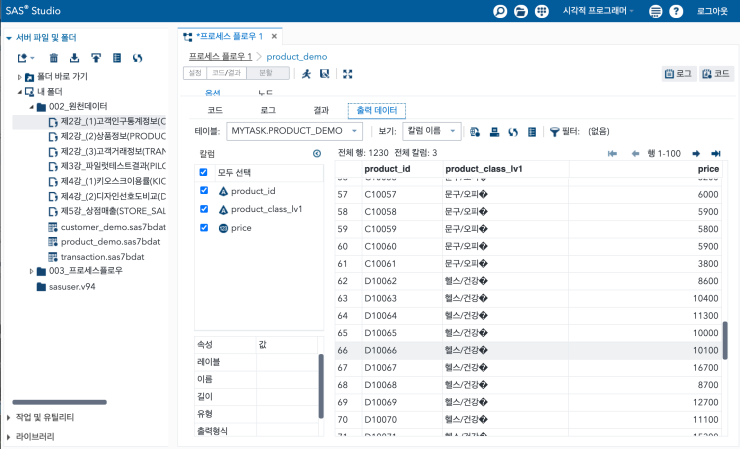The width and height of the screenshot is (740, 449).
Task: Switch to the 결과 sub-tab
Action: pos(321,110)
